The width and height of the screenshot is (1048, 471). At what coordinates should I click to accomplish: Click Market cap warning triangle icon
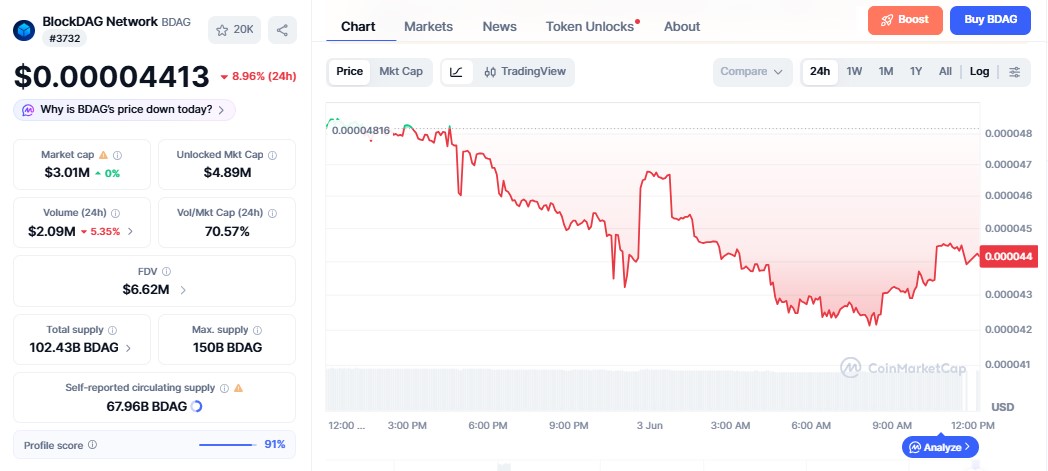103,155
